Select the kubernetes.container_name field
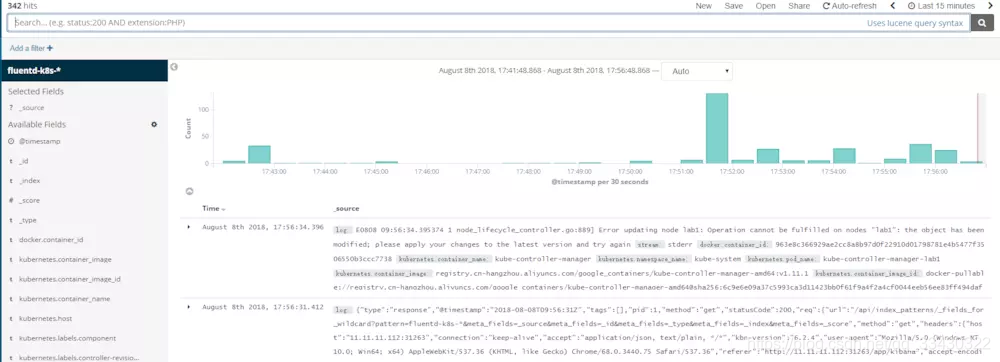 click(64, 299)
